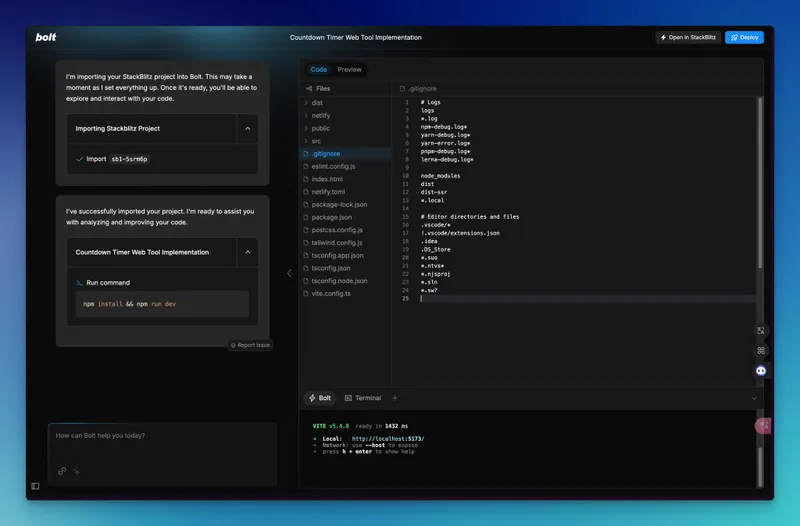The width and height of the screenshot is (800, 526).
Task: Collapse the Importing Stackblitz Project section
Action: [x=247, y=129]
